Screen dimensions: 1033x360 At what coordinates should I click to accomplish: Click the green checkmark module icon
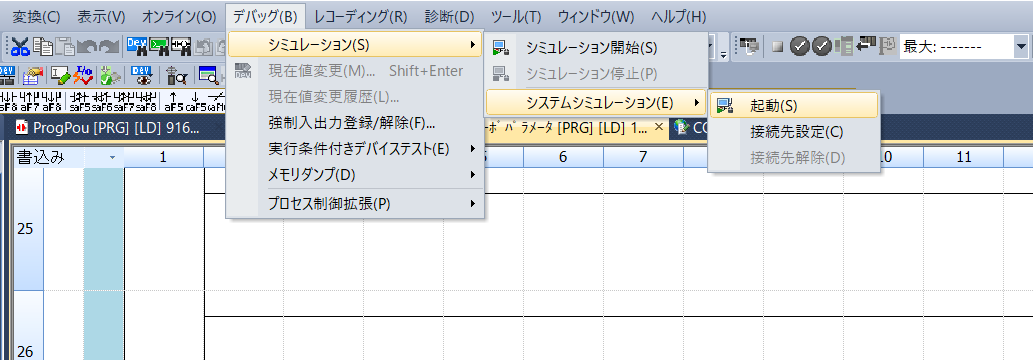(x=110, y=75)
